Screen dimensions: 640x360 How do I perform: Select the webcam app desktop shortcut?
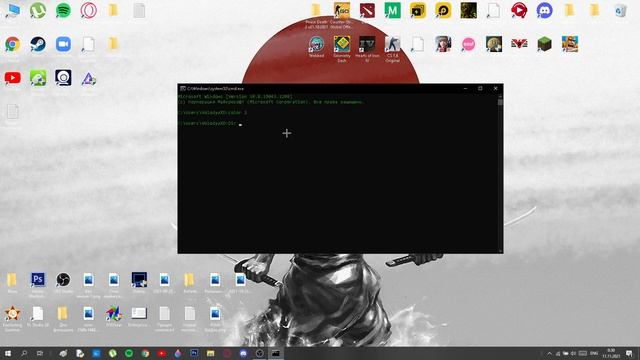pos(63,78)
